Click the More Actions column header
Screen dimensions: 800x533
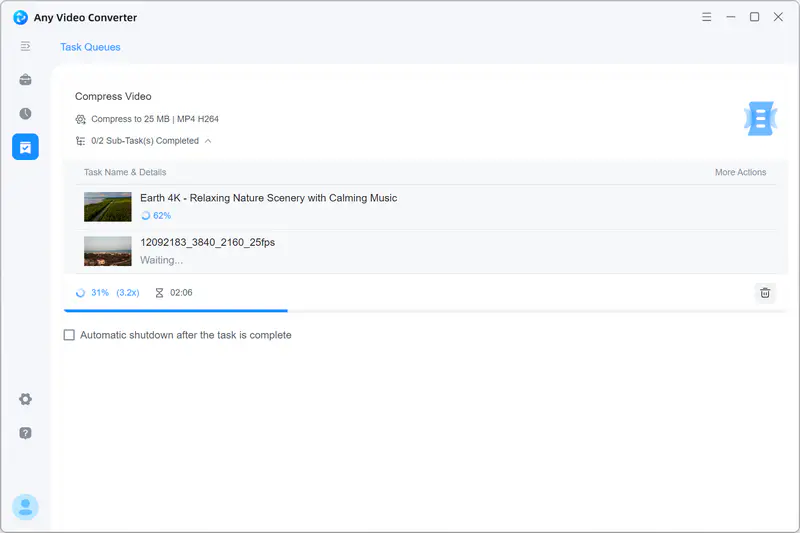tap(740, 172)
